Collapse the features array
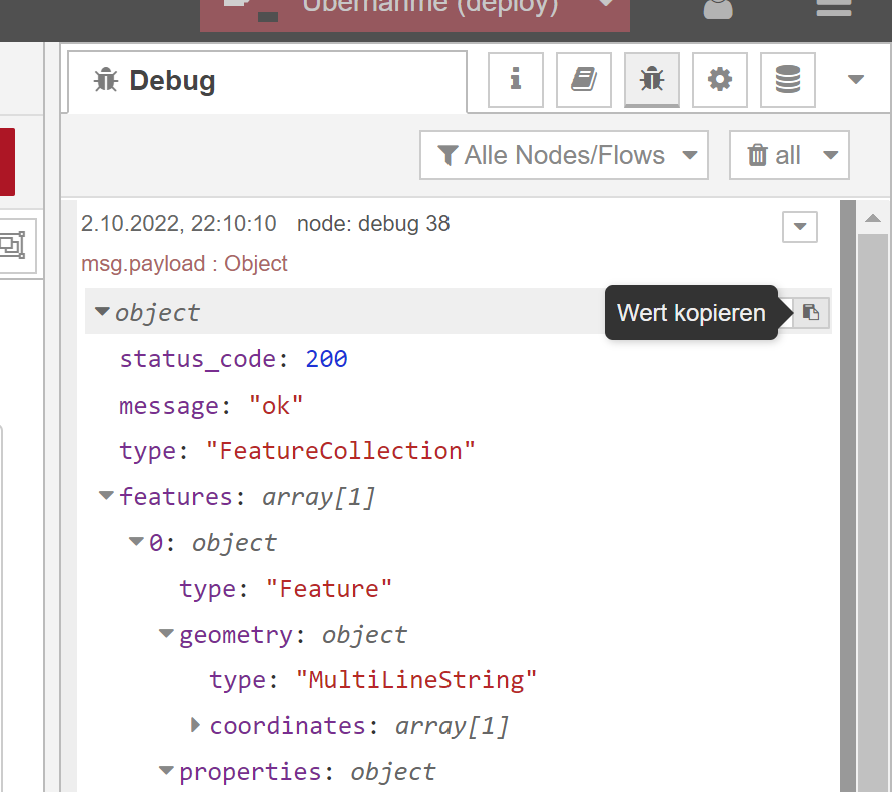 point(106,496)
